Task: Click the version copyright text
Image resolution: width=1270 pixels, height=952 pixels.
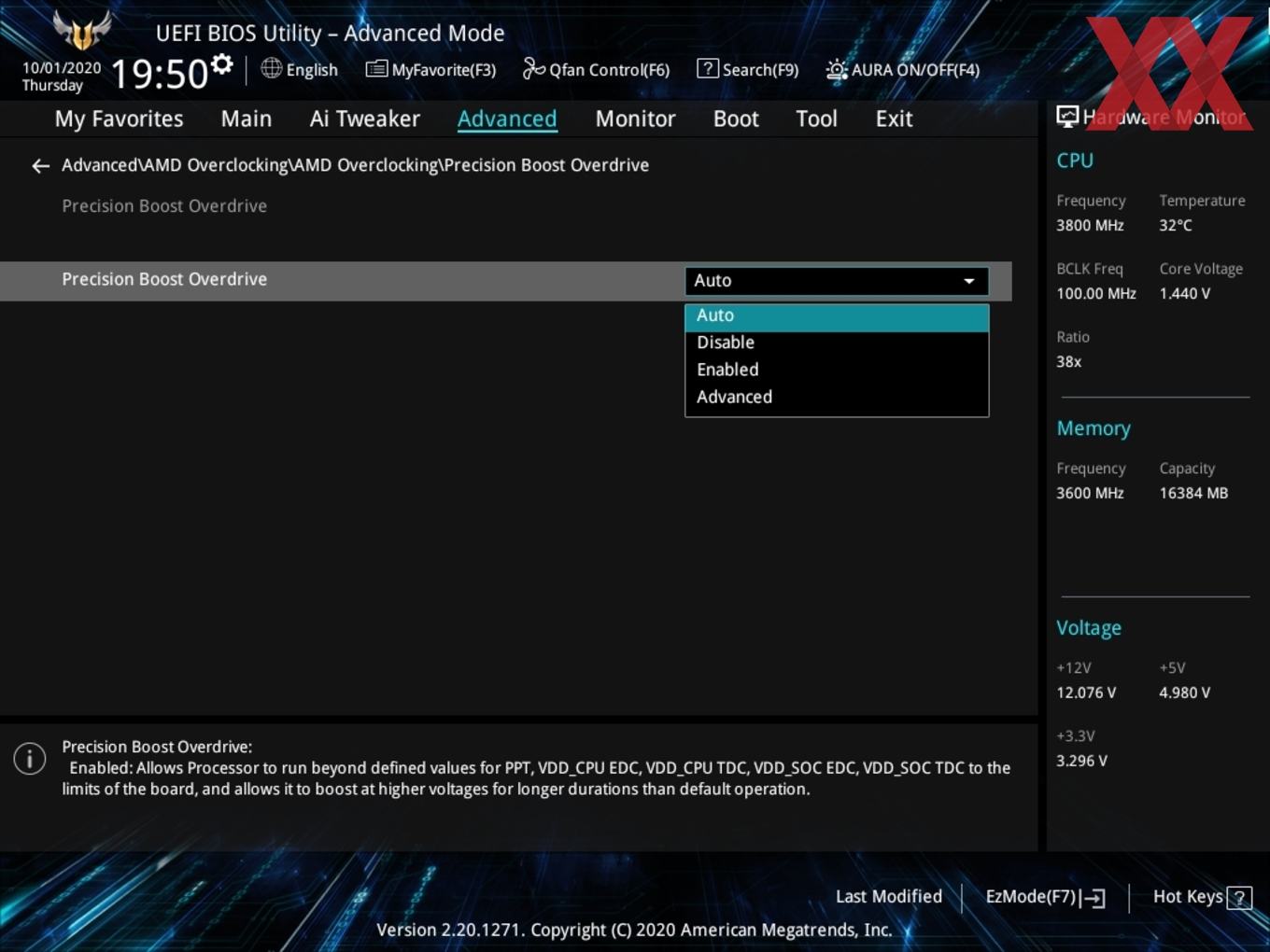Action: (x=634, y=930)
